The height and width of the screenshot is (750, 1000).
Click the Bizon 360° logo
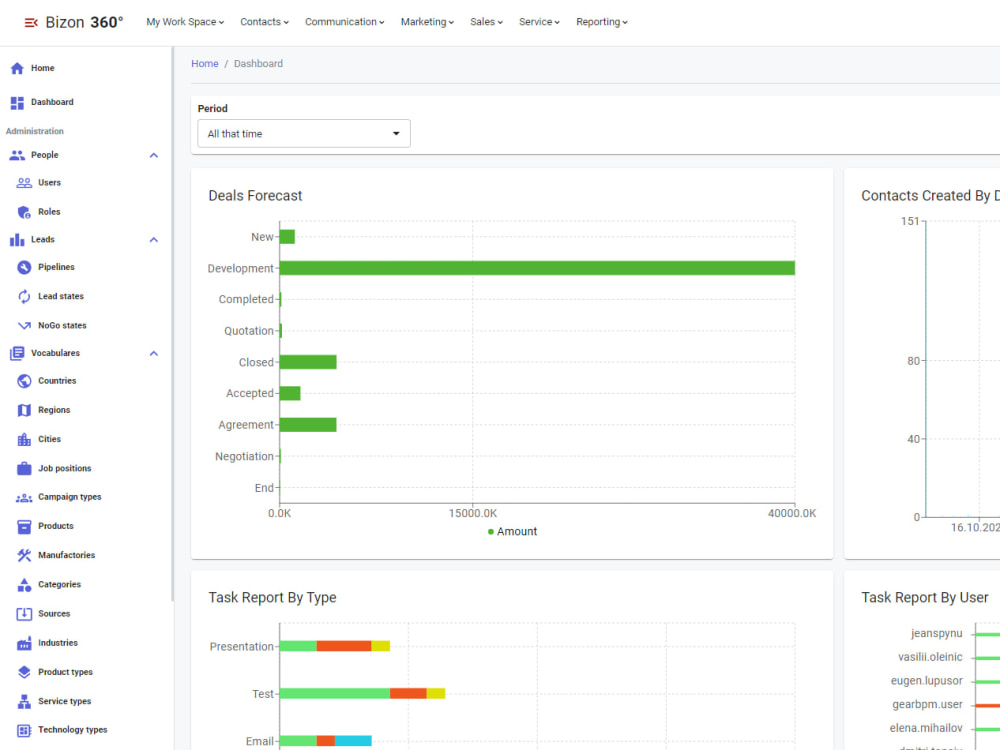pos(84,22)
